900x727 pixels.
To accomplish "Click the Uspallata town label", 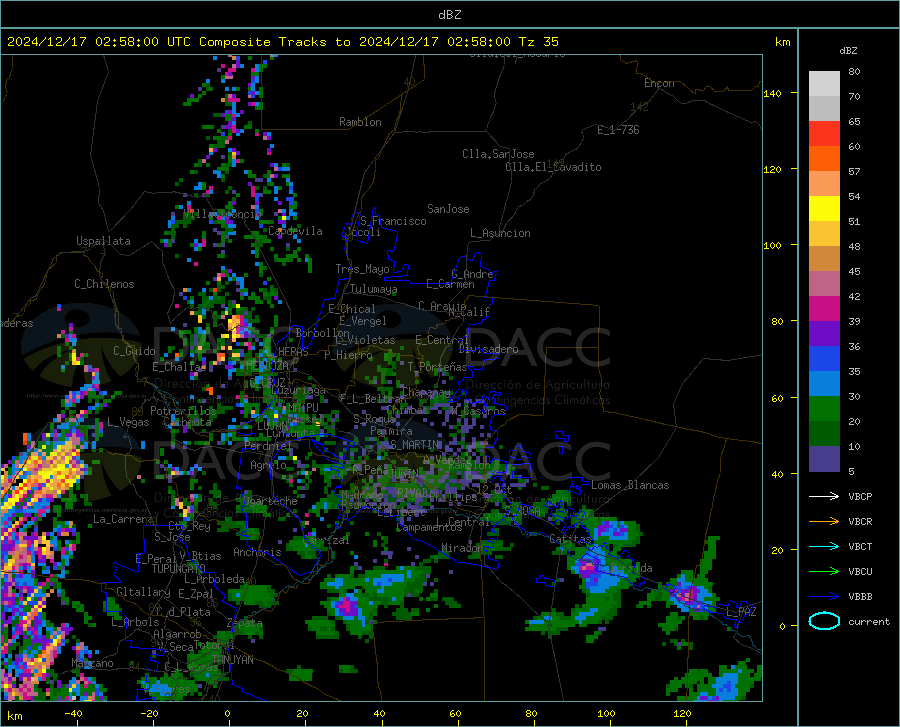I will [x=103, y=241].
